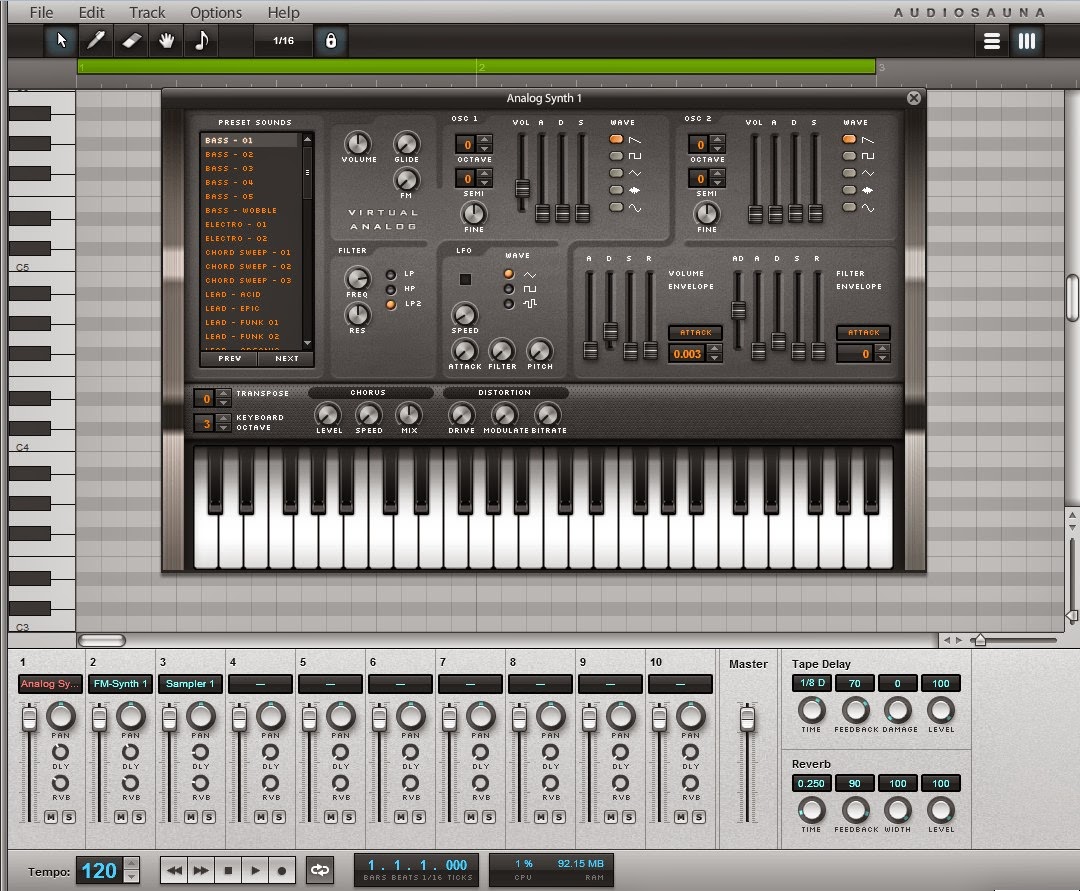Image resolution: width=1080 pixels, height=891 pixels.
Task: Open the Tape Delay time 1/8 D selector
Action: pos(811,683)
